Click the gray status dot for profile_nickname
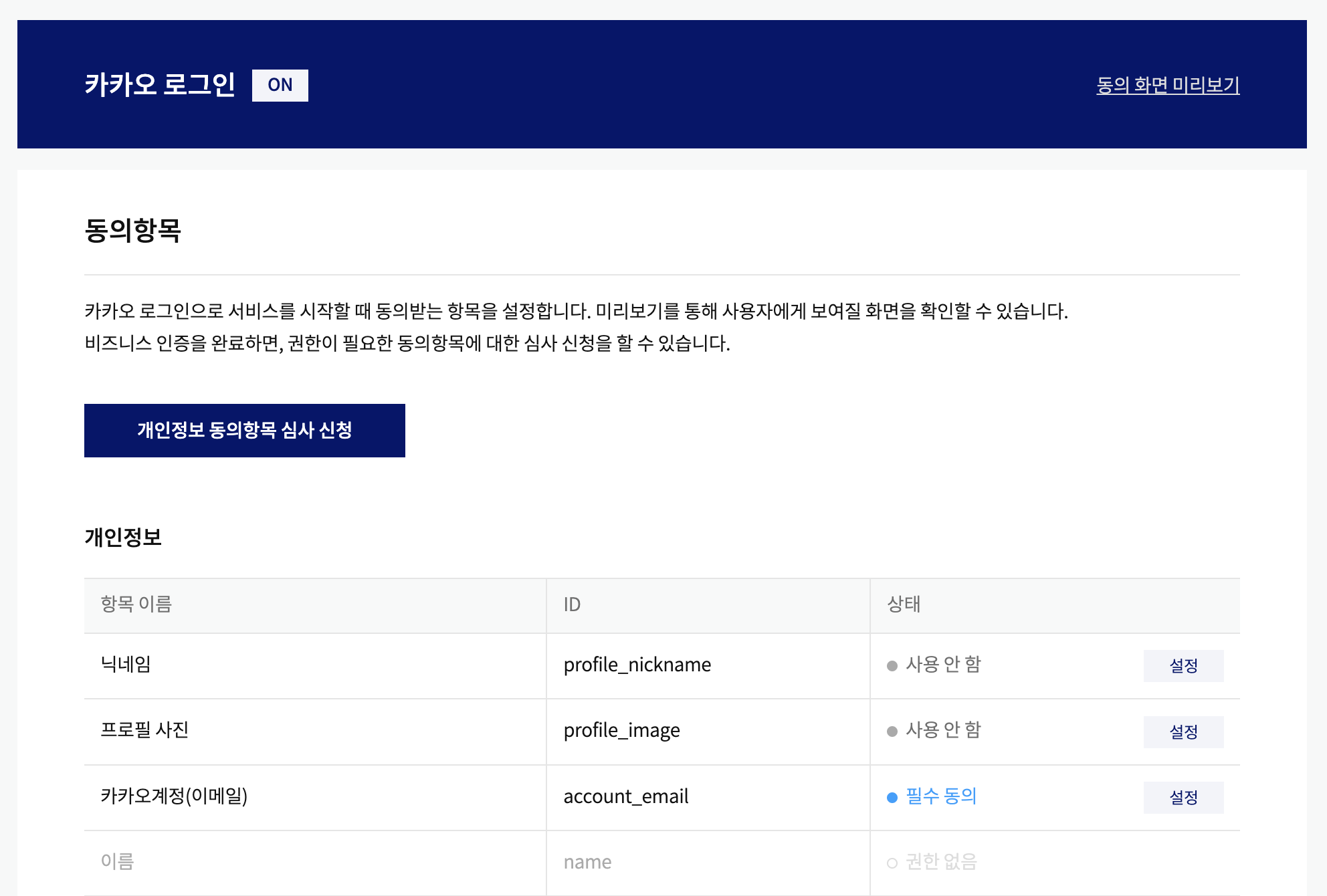1327x896 pixels. pyautogui.click(x=892, y=665)
